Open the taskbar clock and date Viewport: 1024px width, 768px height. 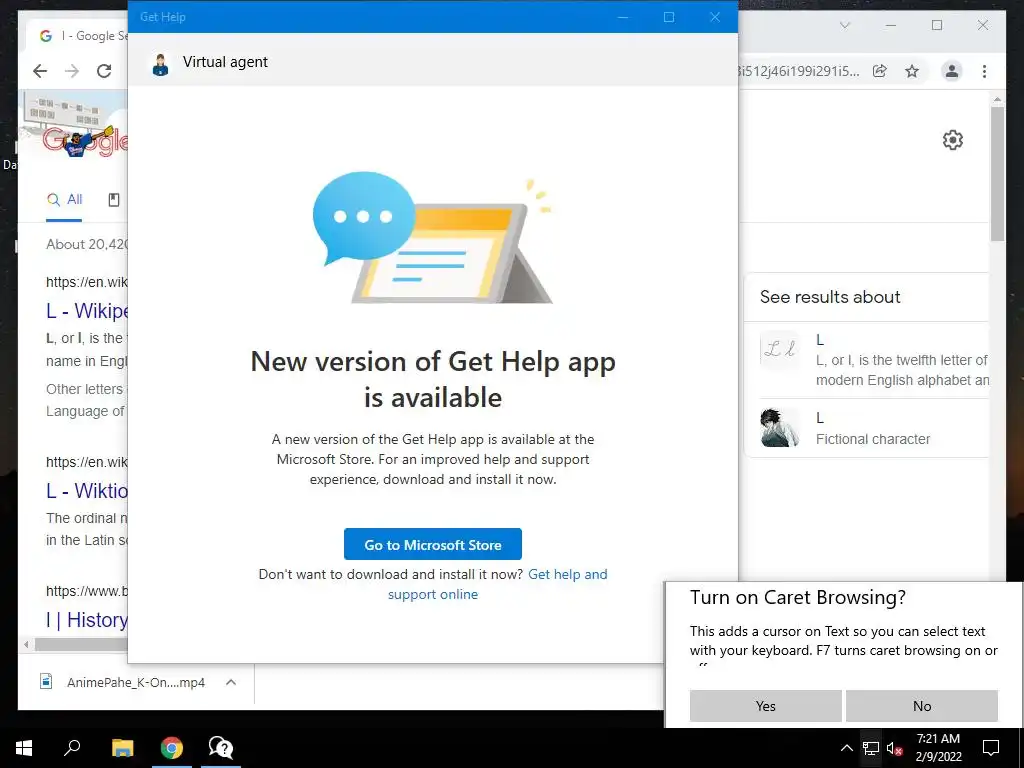938,748
